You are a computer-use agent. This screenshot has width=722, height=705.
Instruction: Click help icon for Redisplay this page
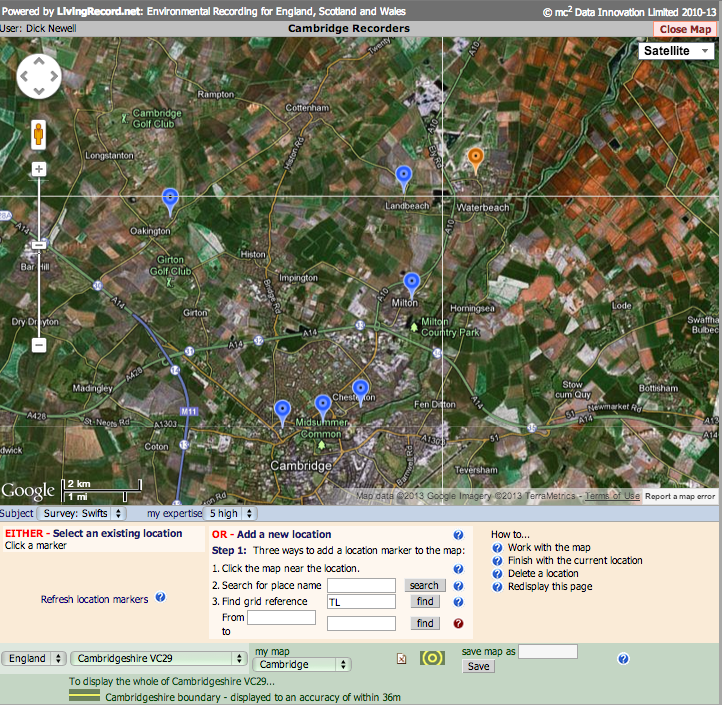[x=497, y=587]
